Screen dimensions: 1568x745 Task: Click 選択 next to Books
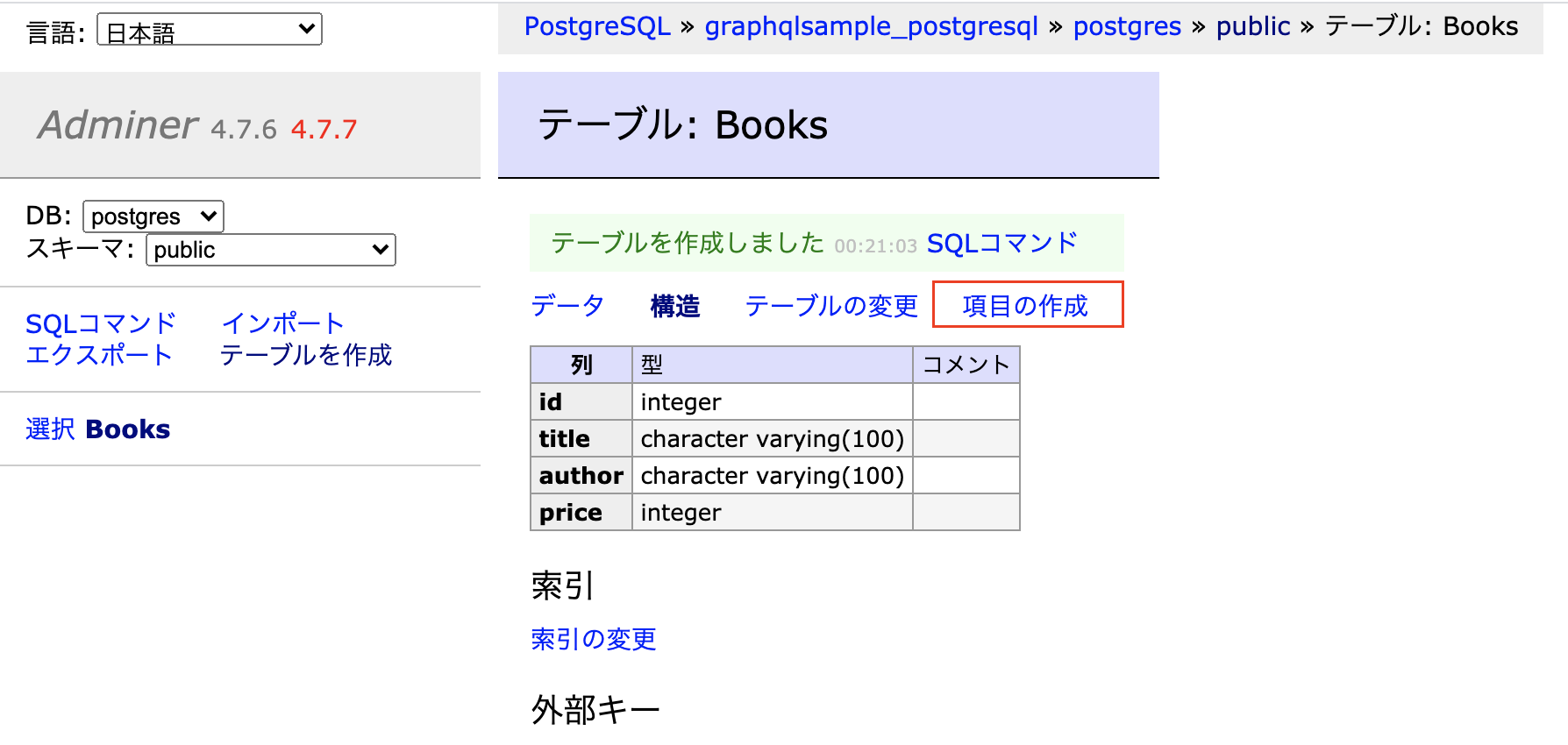tap(50, 429)
